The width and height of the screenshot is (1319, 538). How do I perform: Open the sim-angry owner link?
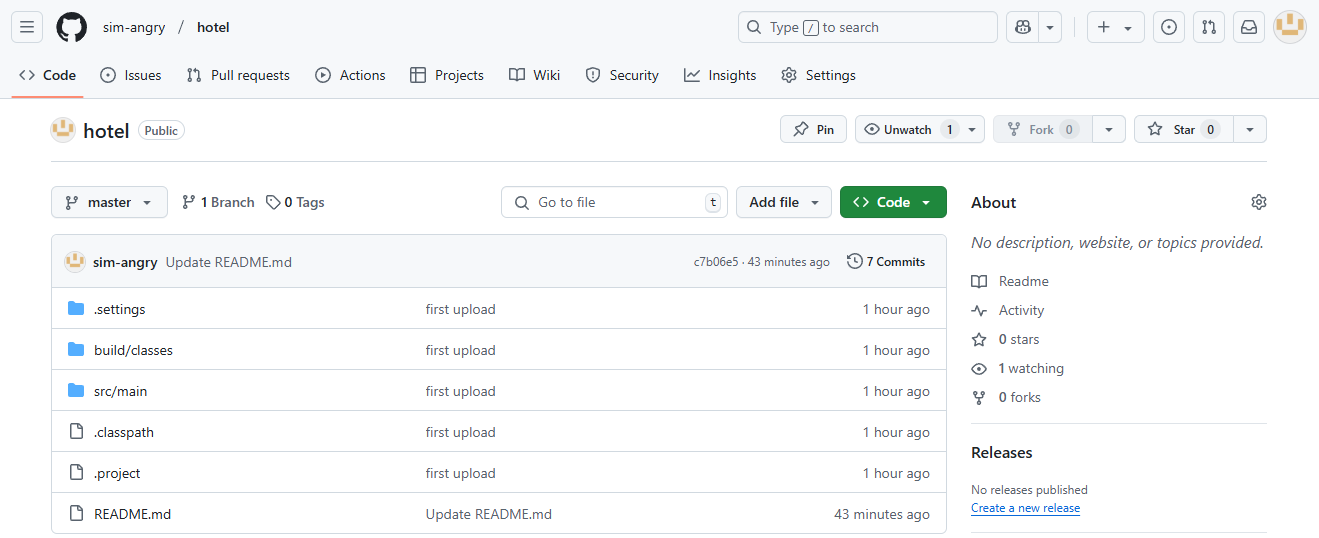(x=134, y=27)
